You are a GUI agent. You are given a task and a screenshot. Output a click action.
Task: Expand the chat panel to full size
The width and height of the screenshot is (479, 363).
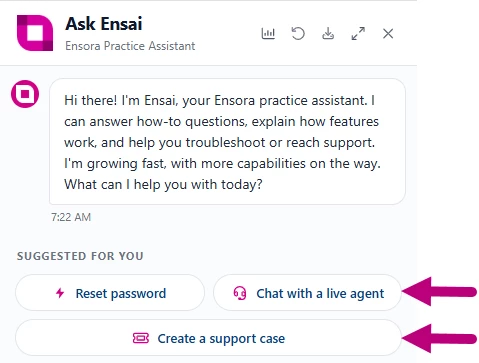point(358,34)
